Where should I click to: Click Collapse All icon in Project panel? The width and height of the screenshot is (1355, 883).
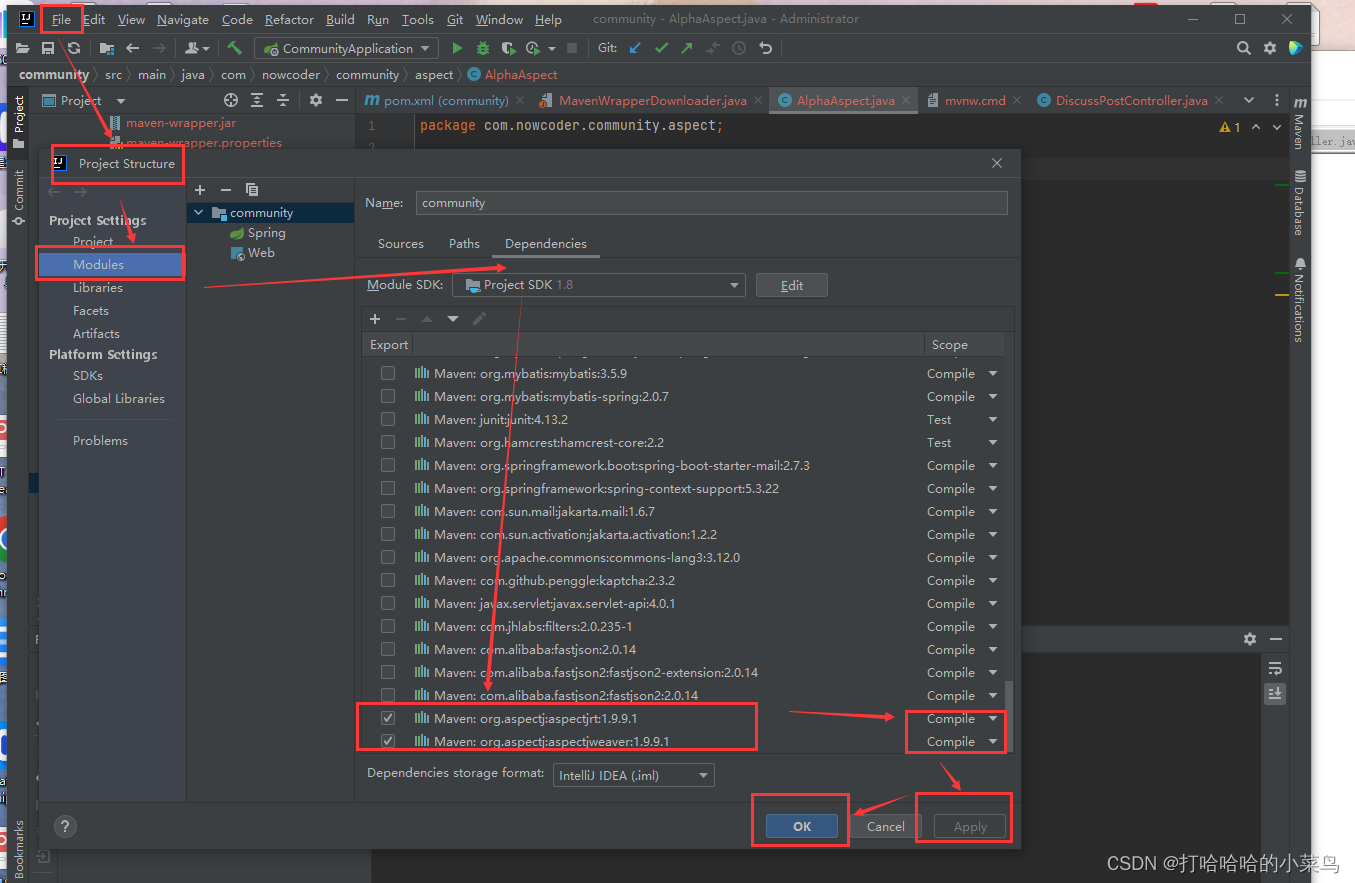tap(283, 100)
